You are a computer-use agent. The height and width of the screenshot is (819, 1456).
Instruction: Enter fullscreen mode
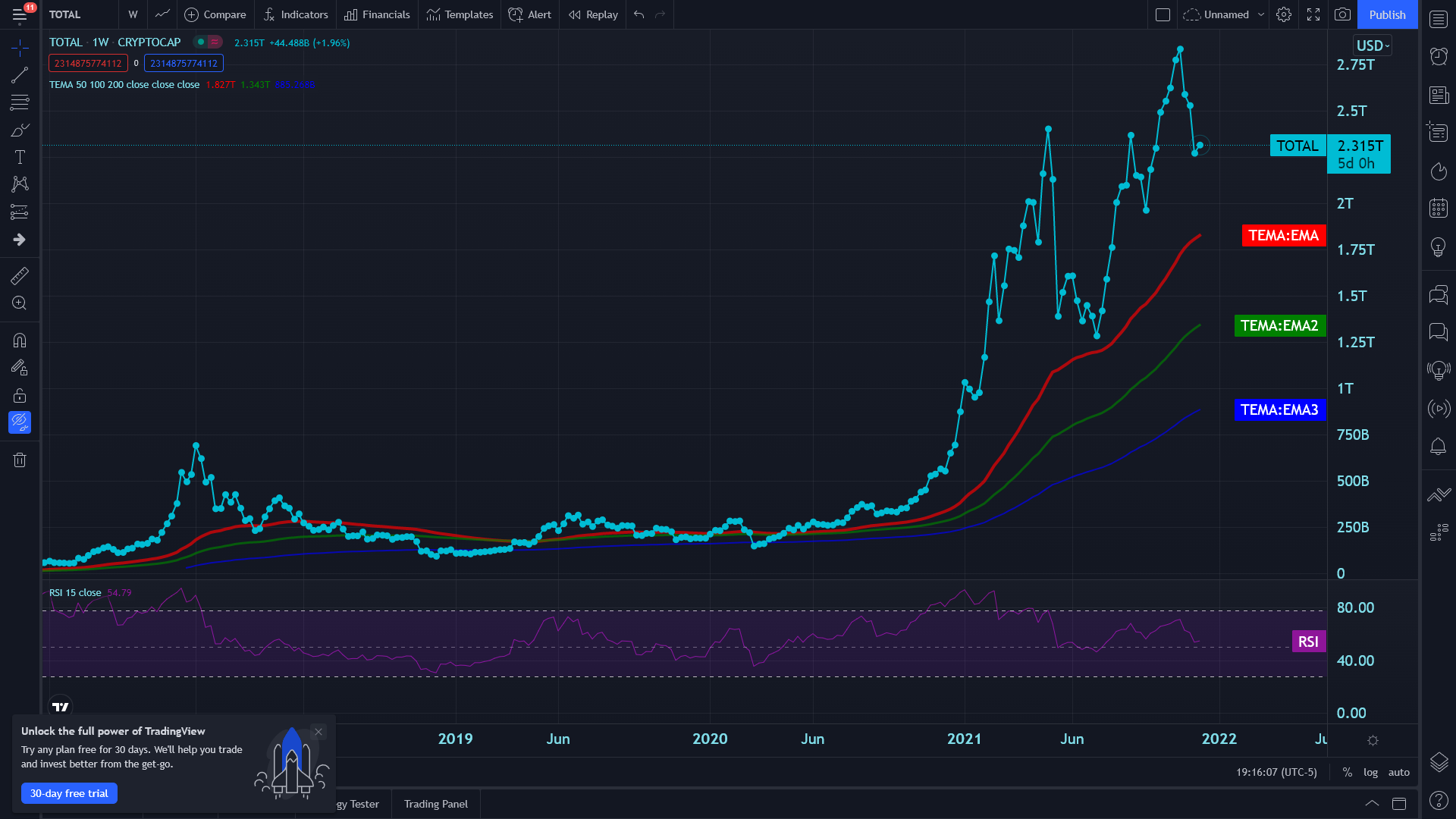pos(1313,14)
